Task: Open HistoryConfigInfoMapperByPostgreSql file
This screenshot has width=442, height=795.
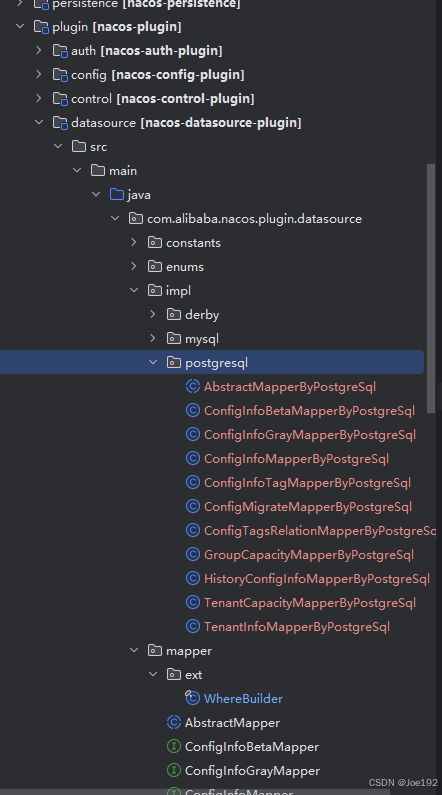Action: coord(317,579)
